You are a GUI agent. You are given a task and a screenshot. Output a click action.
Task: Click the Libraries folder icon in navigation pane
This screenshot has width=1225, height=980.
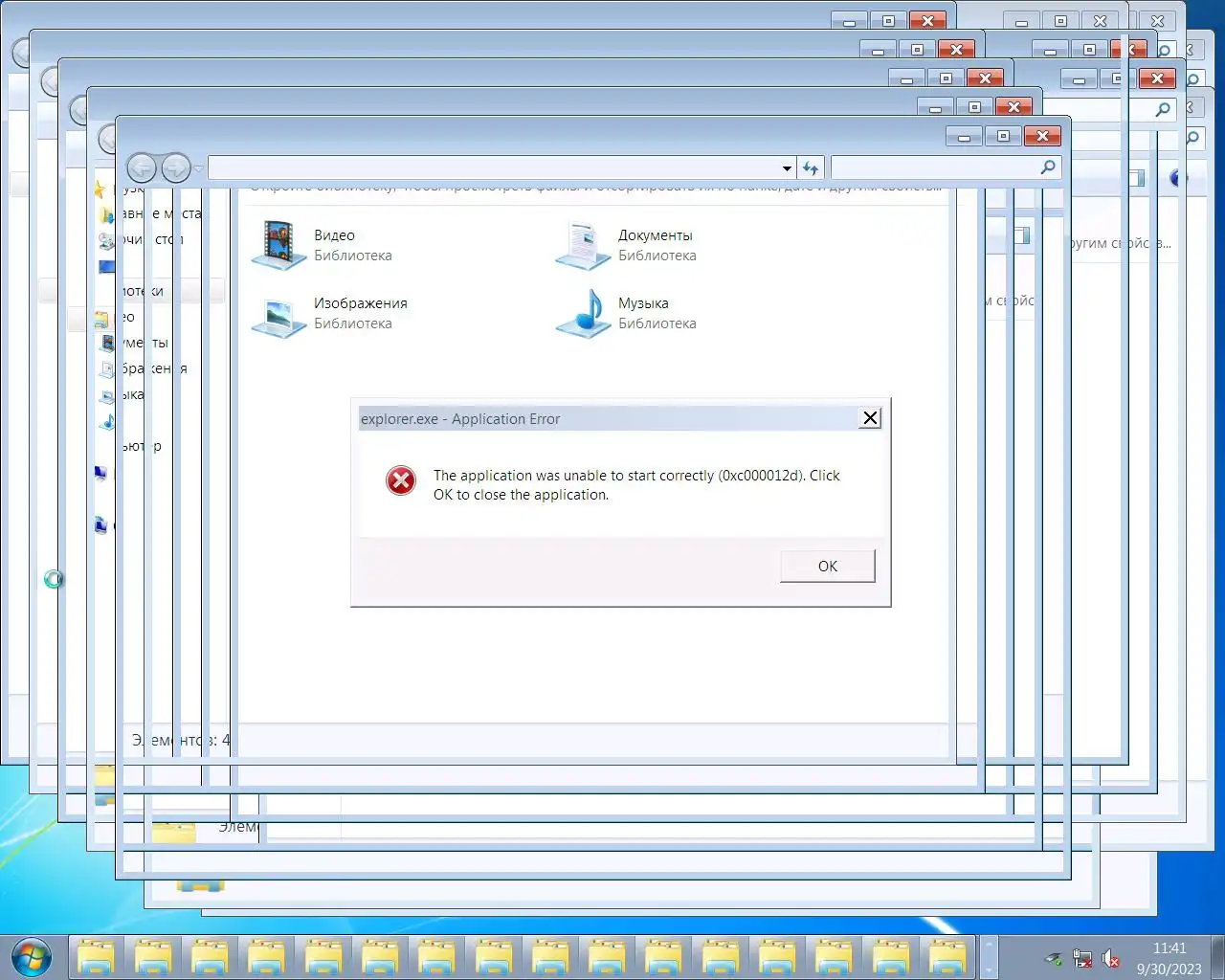(x=101, y=319)
